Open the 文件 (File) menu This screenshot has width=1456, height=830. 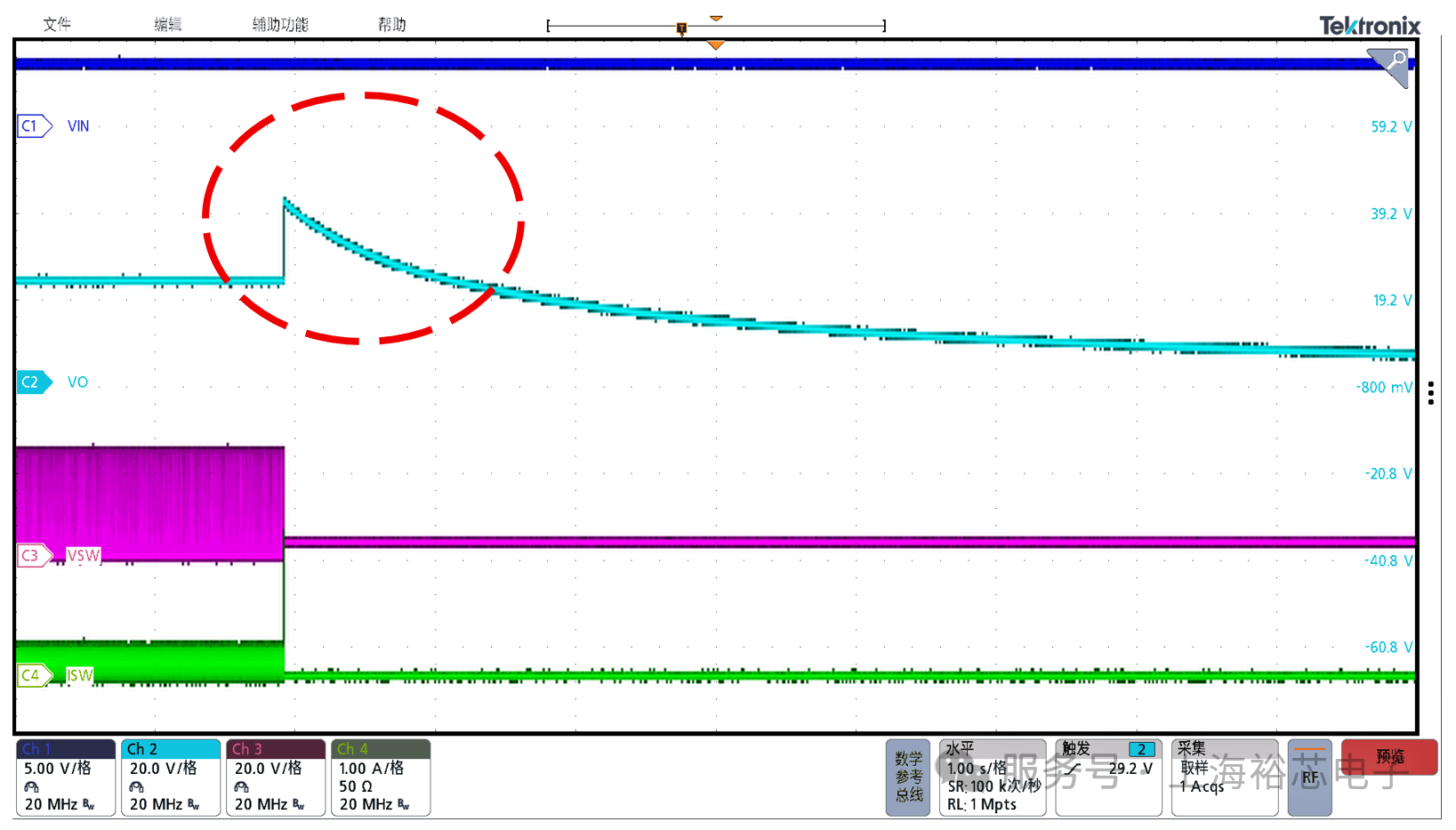click(57, 24)
